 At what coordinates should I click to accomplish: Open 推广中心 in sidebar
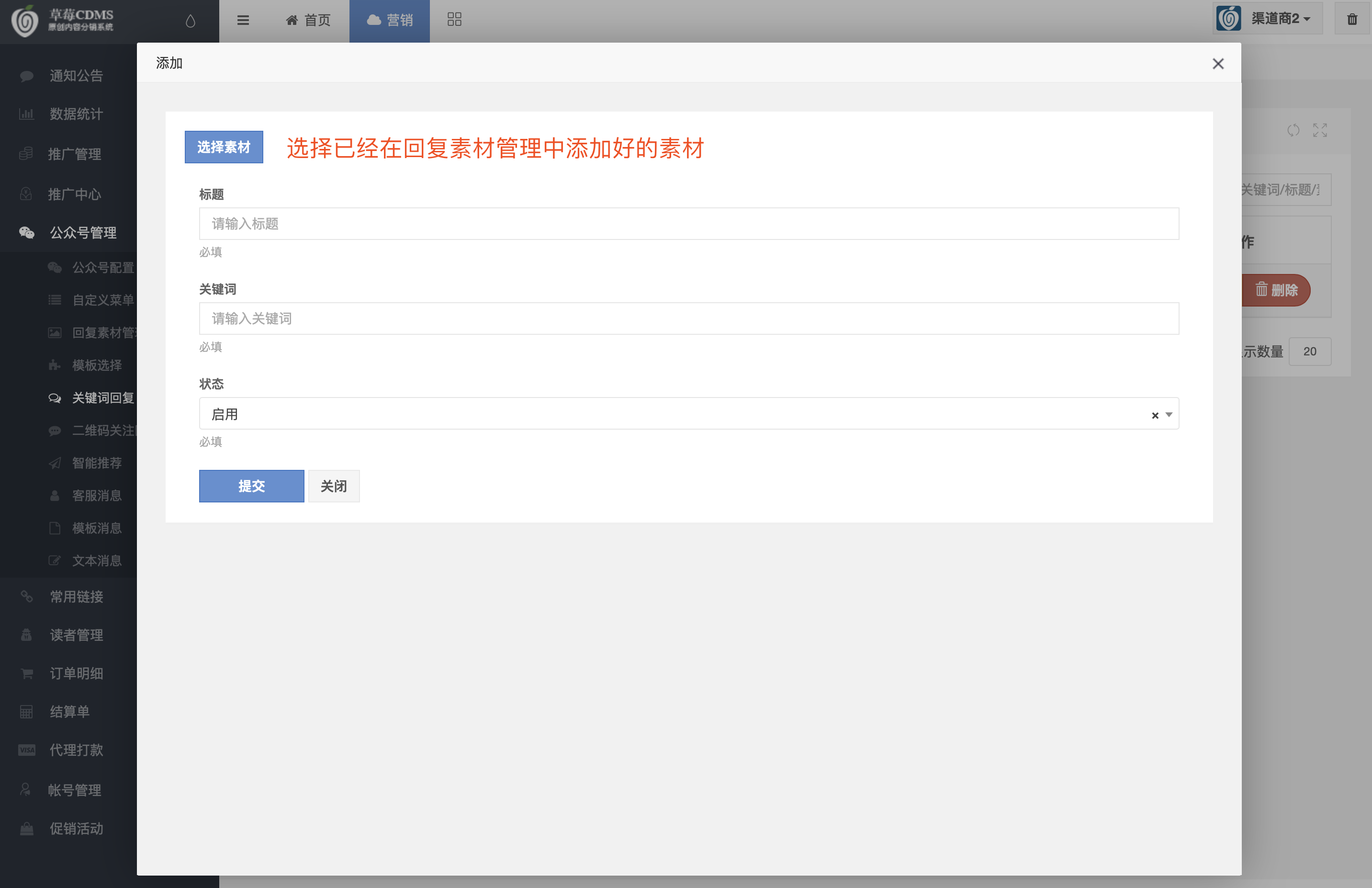click(68, 194)
